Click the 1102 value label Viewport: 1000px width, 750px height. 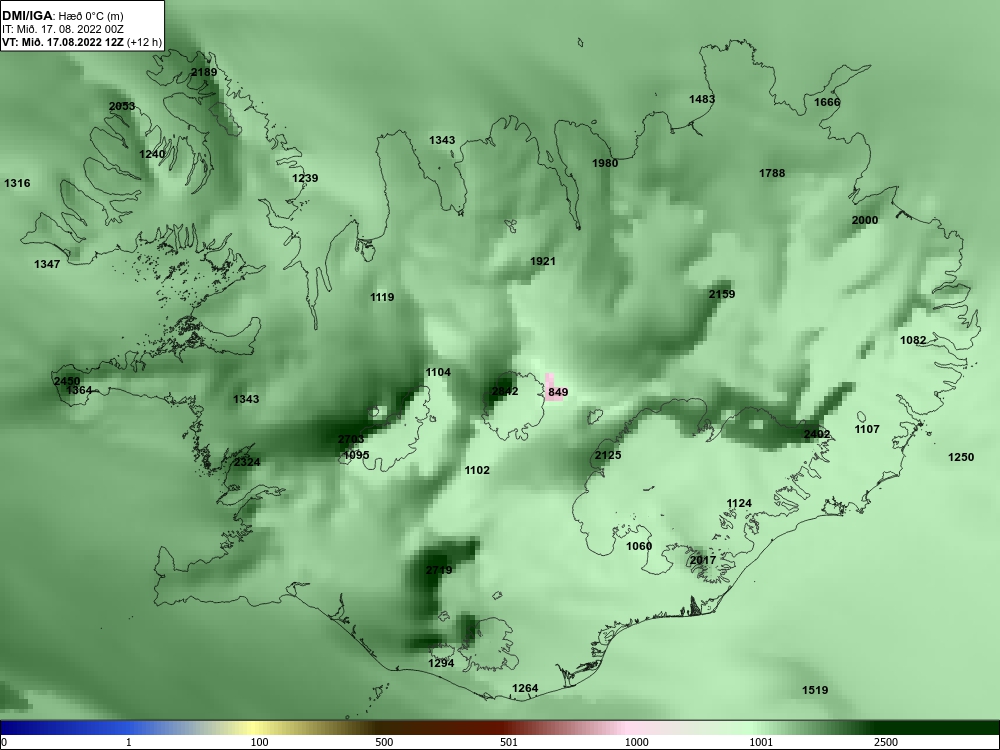click(477, 470)
